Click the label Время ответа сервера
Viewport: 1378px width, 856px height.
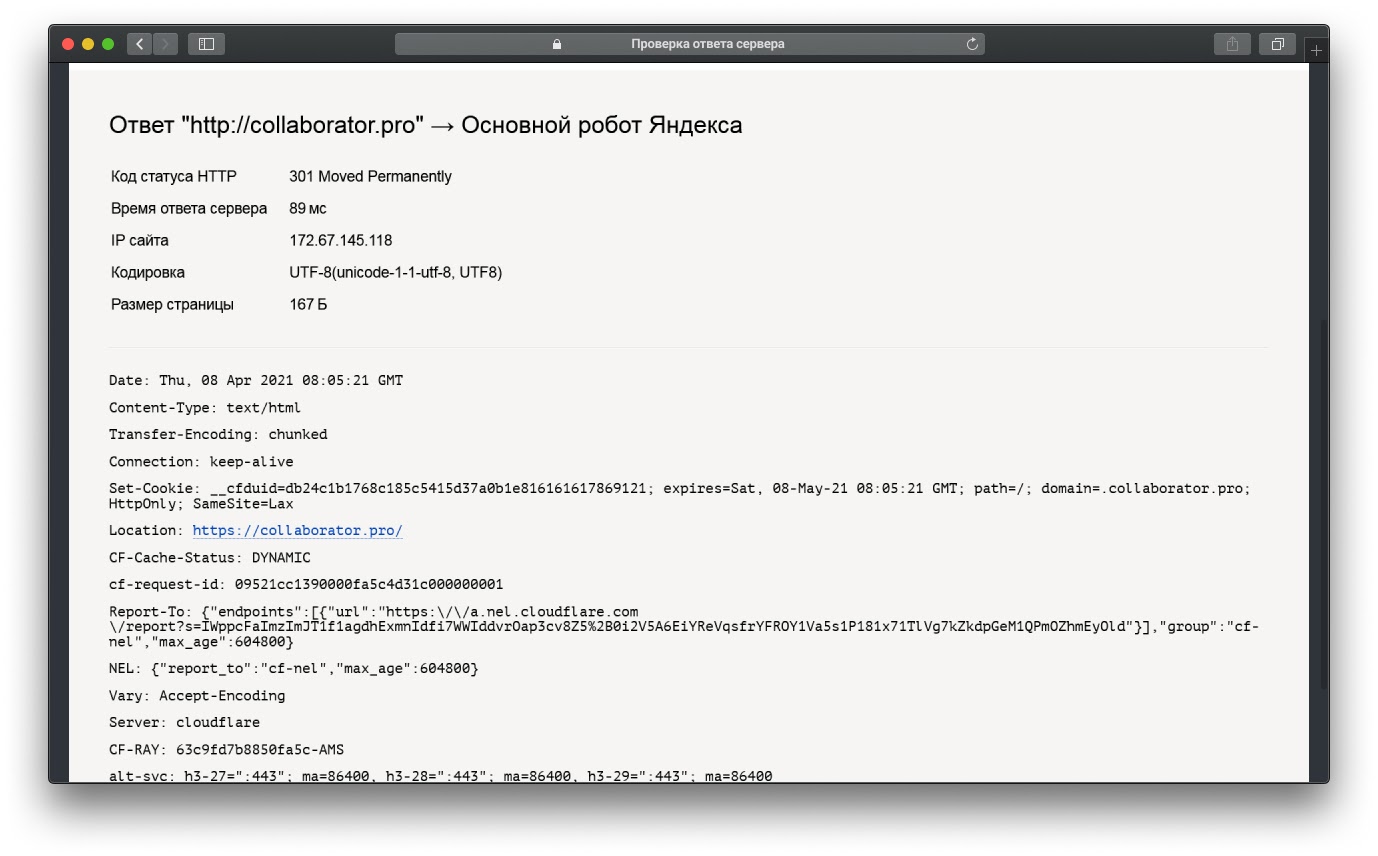pos(189,209)
